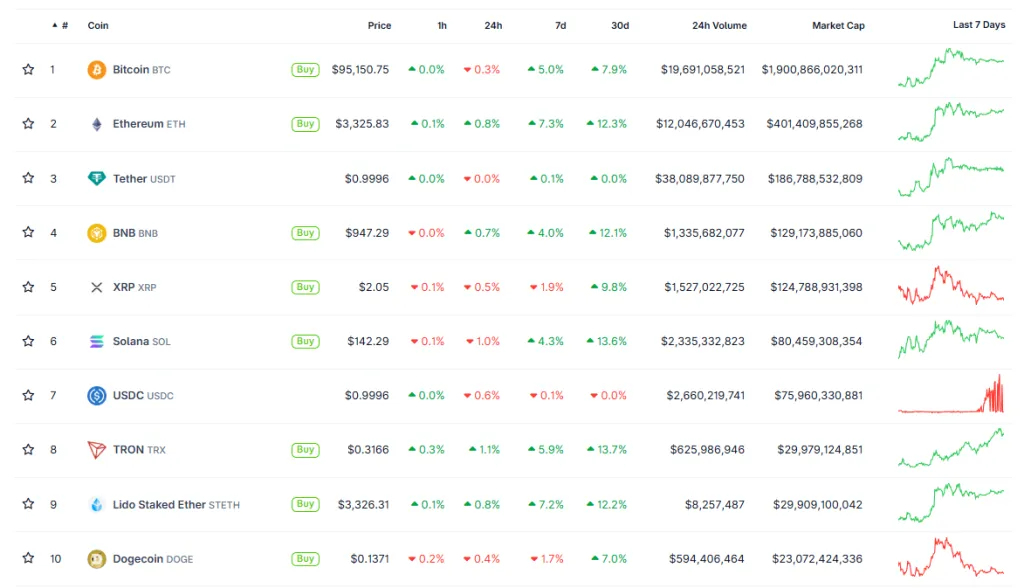Screen dimensions: 1024x588
Task: Sort table by Market Cap column
Action: click(838, 25)
